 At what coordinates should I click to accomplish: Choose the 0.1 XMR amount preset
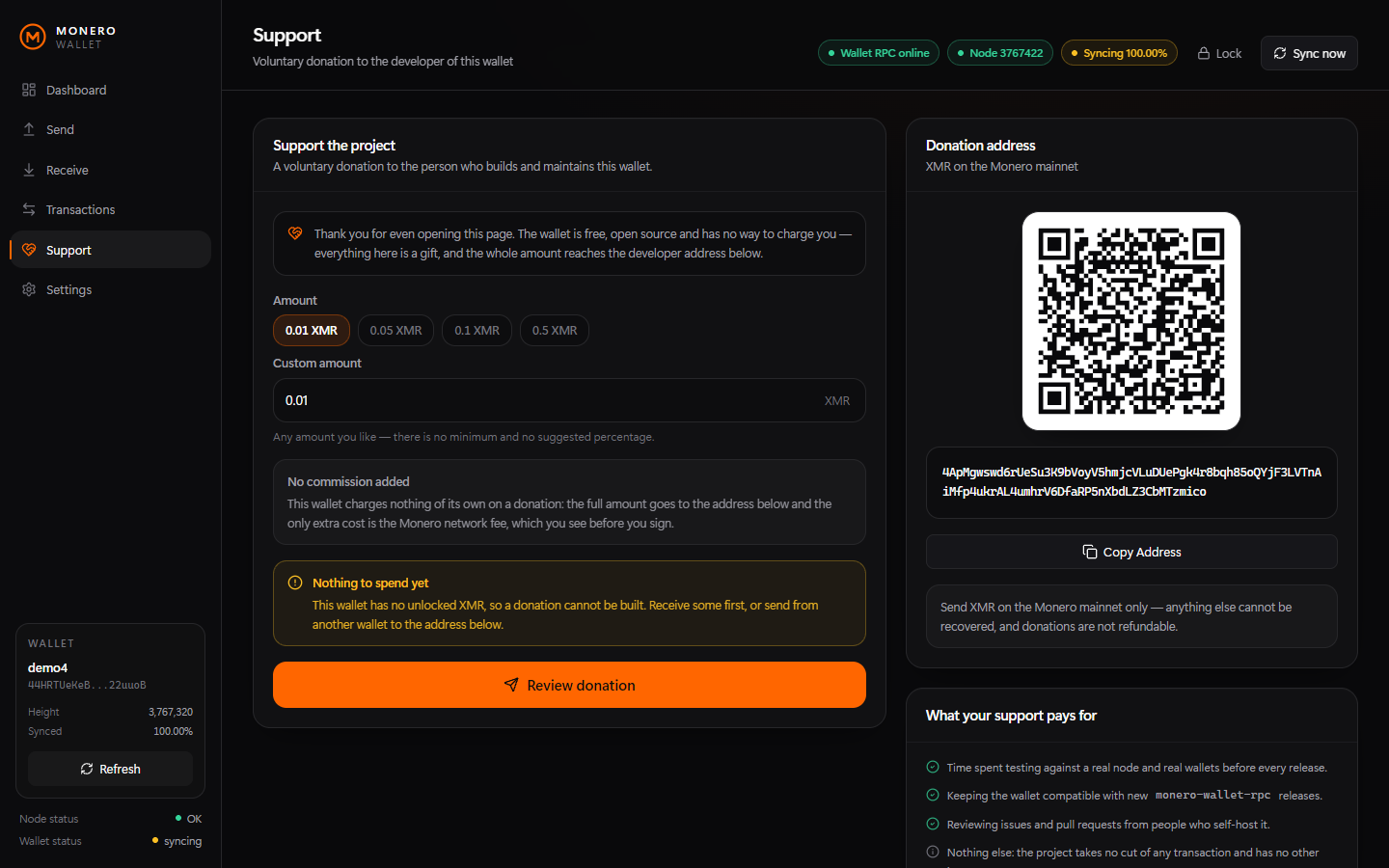[x=477, y=330]
